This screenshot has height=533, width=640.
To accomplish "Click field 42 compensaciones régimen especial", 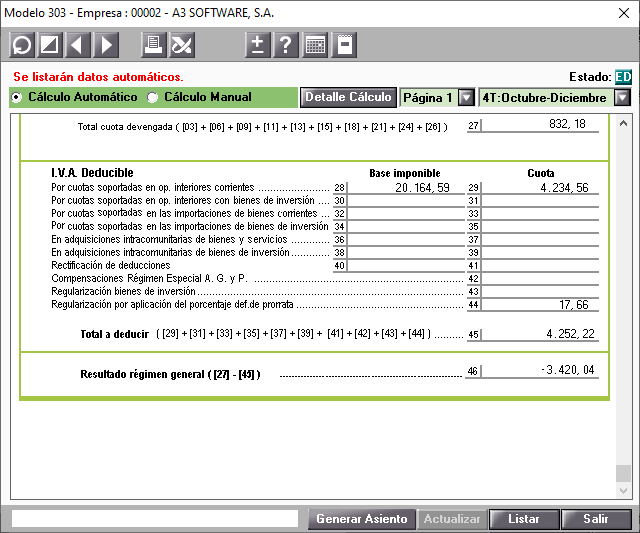I will pos(540,279).
